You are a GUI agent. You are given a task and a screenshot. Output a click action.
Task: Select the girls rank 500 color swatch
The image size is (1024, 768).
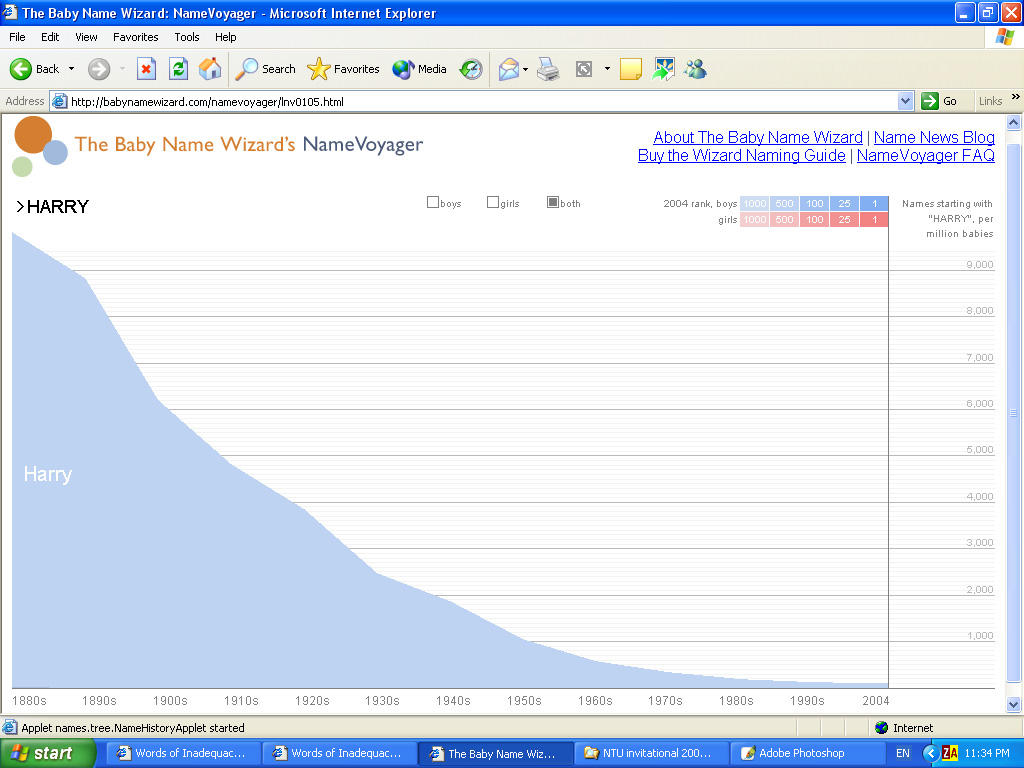[784, 219]
